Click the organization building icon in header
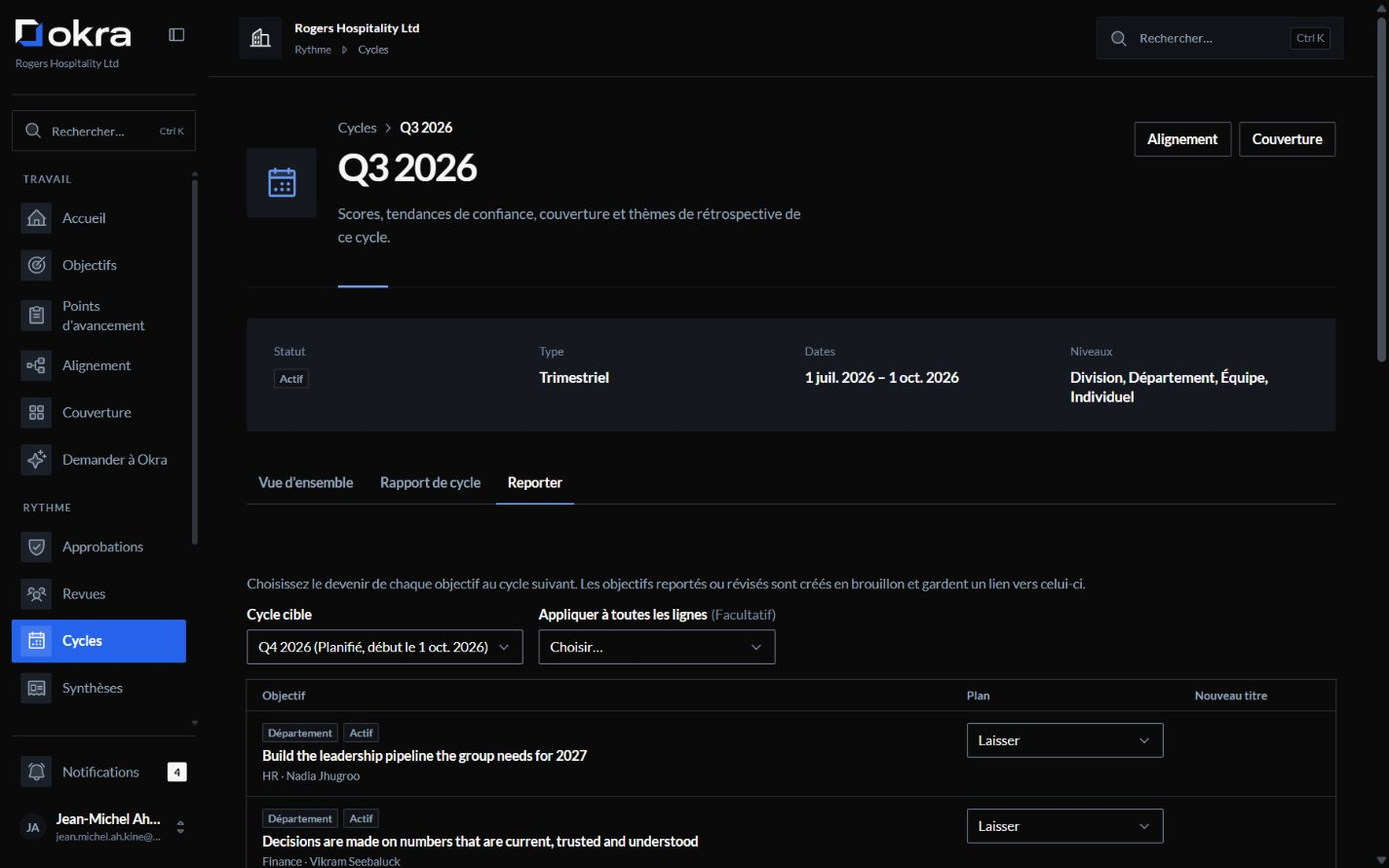Image resolution: width=1389 pixels, height=868 pixels. click(x=260, y=38)
